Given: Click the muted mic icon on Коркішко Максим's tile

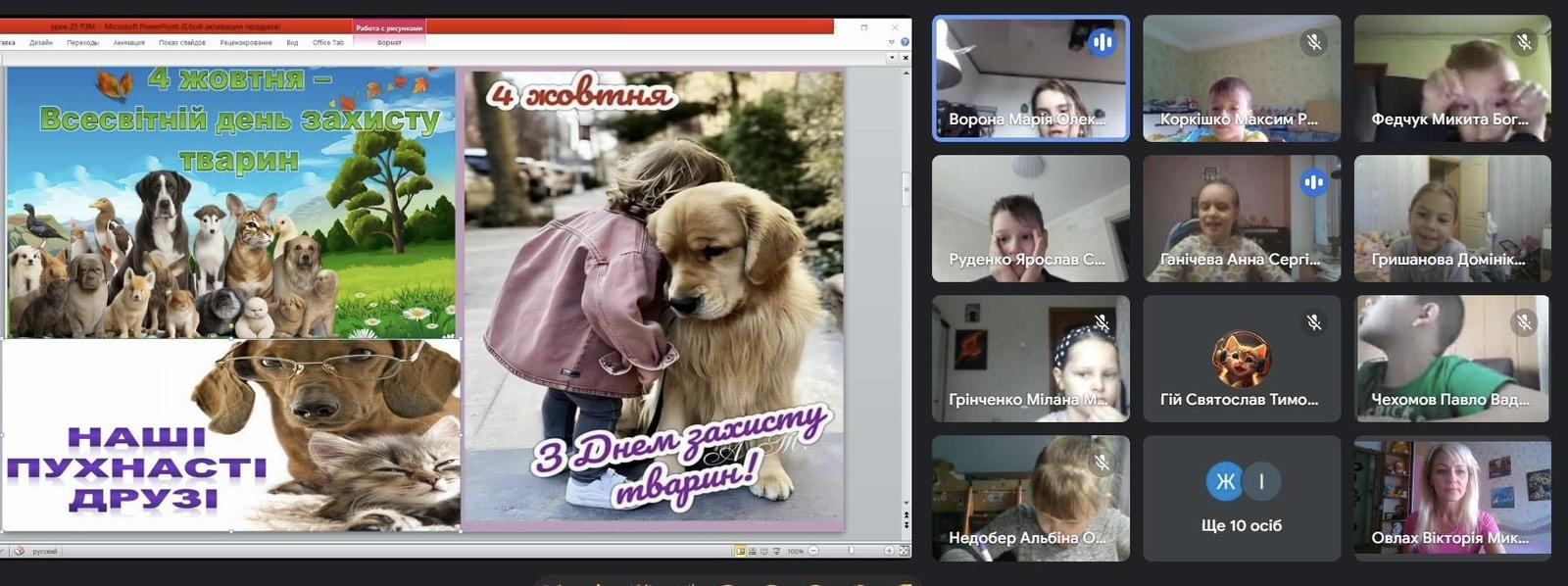Looking at the screenshot, I should [1314, 42].
